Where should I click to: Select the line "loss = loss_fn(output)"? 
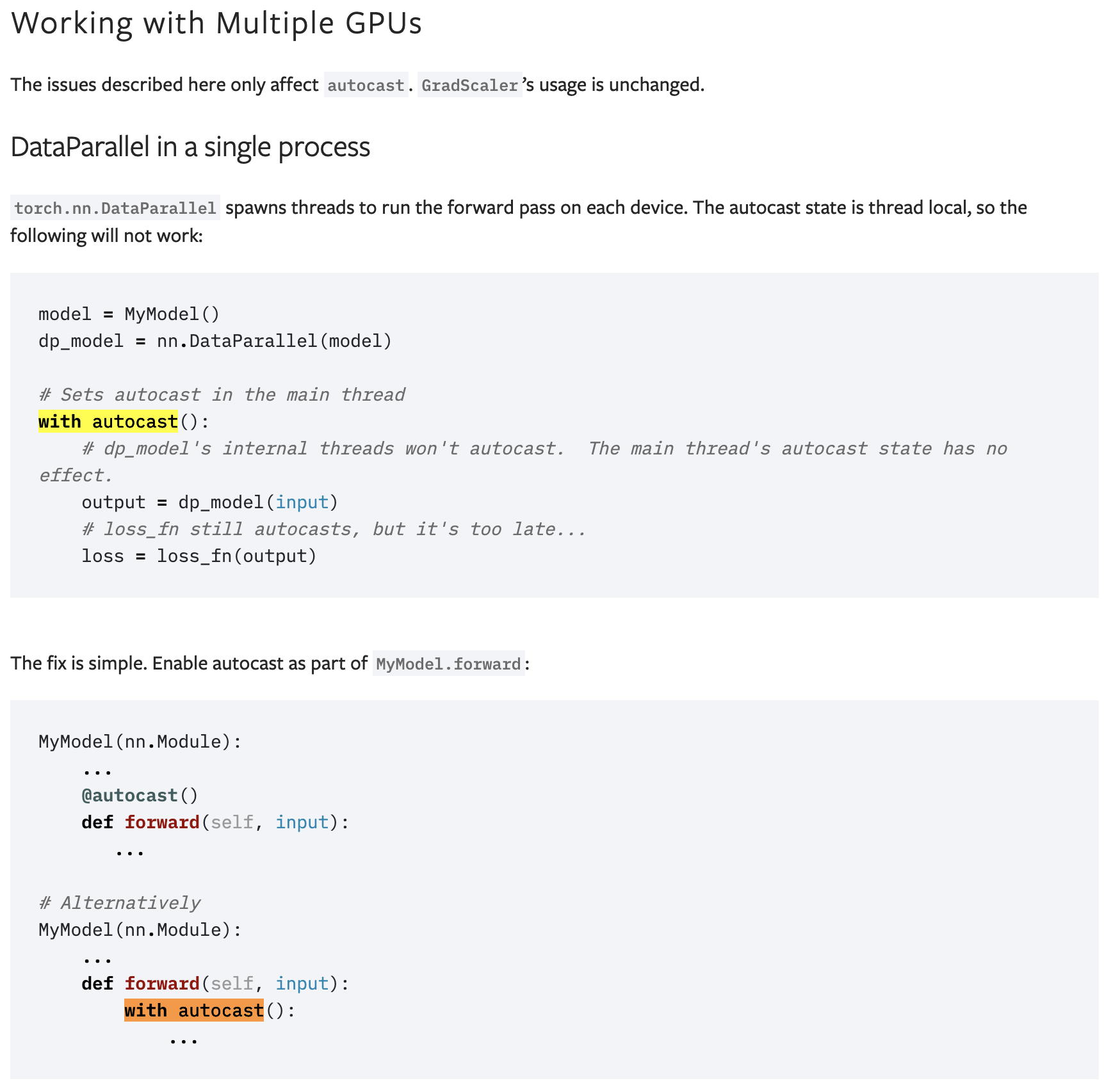199,556
